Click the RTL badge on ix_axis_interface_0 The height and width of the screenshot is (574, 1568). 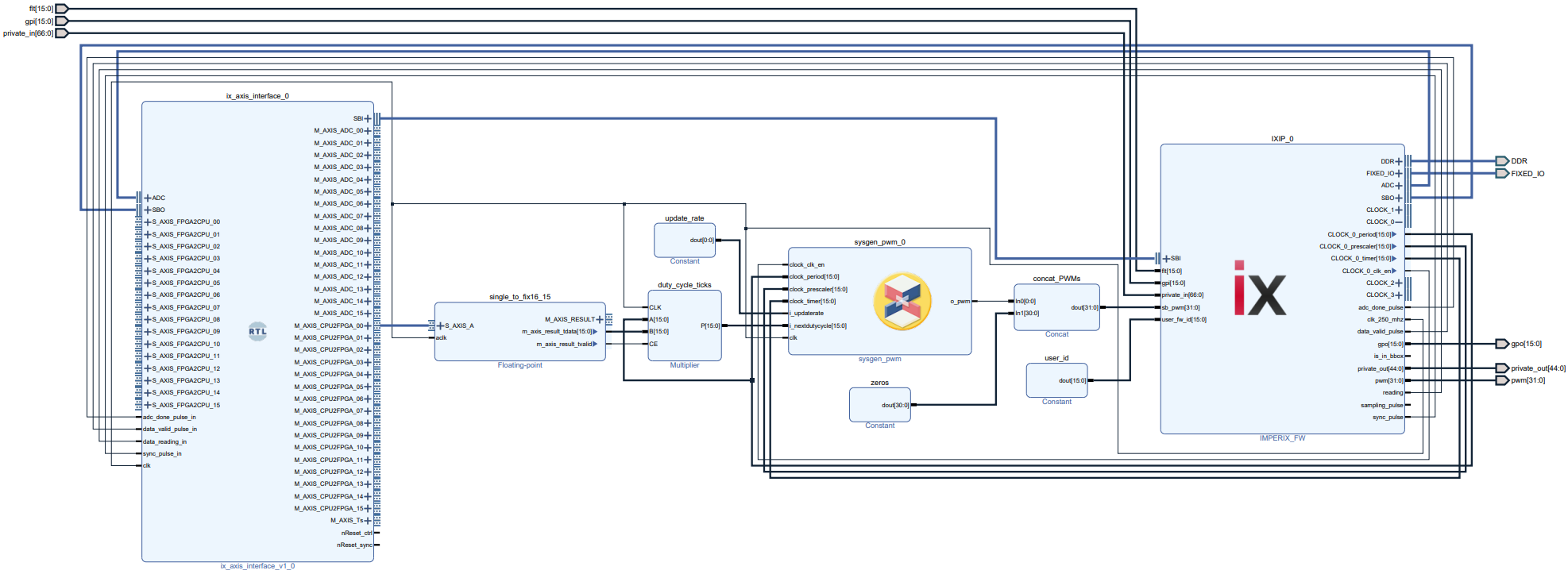tap(257, 332)
